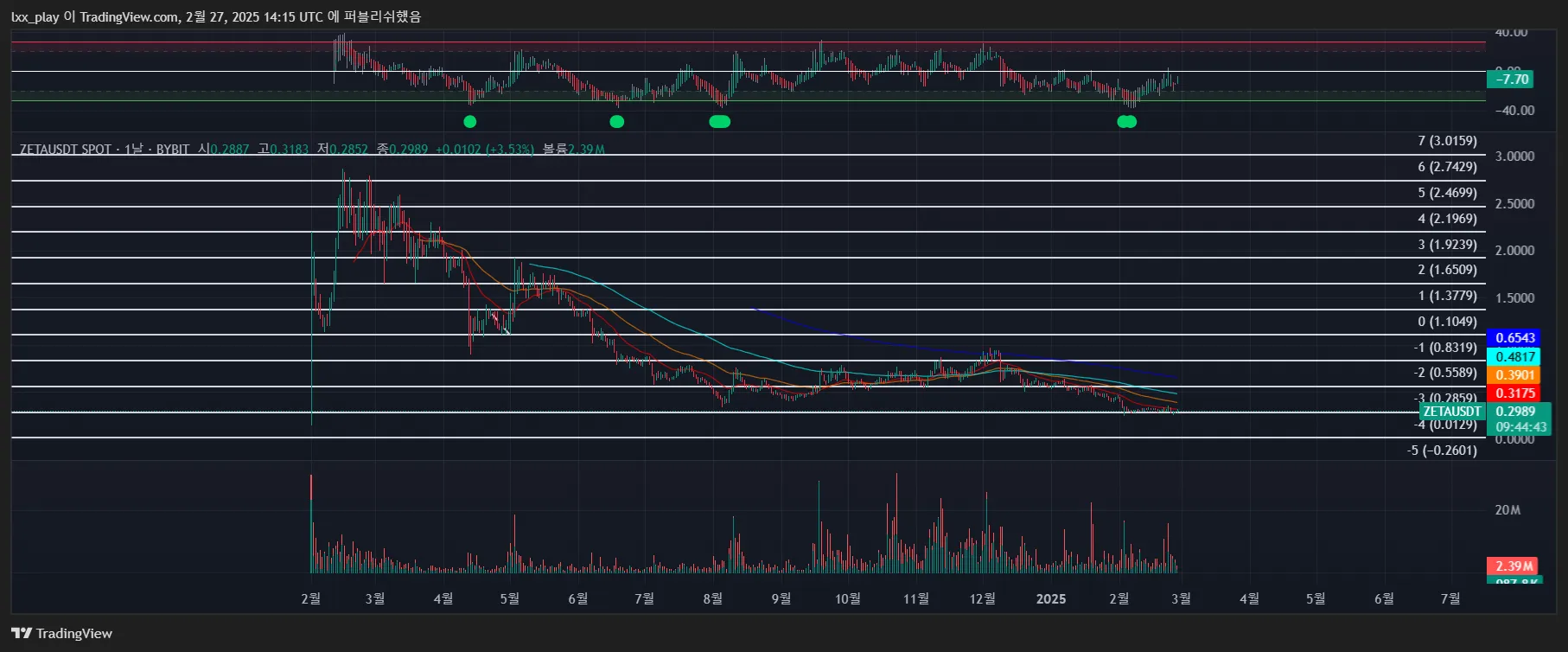Image resolution: width=1568 pixels, height=652 pixels.
Task: Click the 1.5000 price axis label
Action: [x=1514, y=298]
